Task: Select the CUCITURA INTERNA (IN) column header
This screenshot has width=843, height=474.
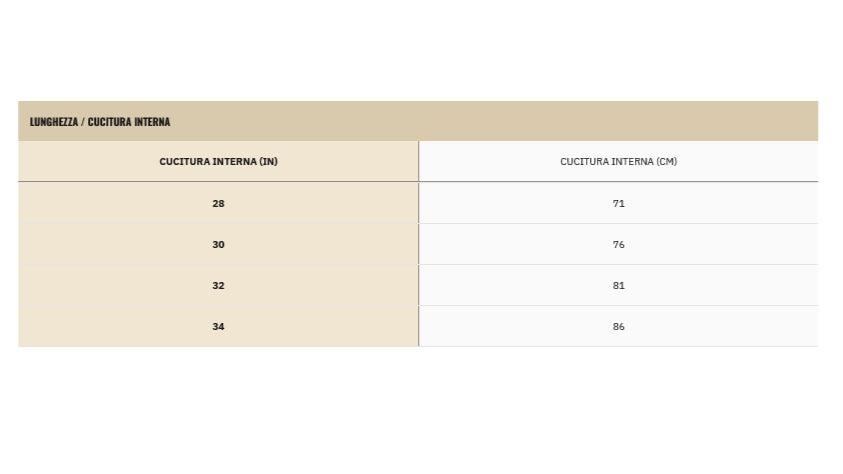Action: 218,162
